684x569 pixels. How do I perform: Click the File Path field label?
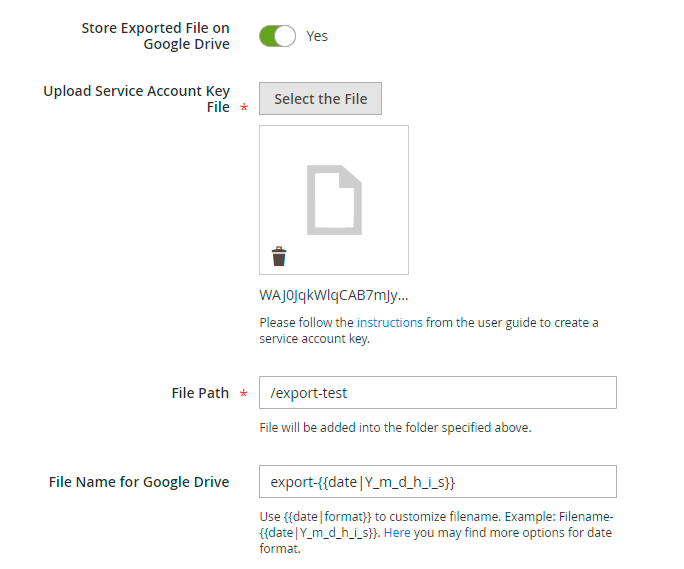(x=200, y=393)
